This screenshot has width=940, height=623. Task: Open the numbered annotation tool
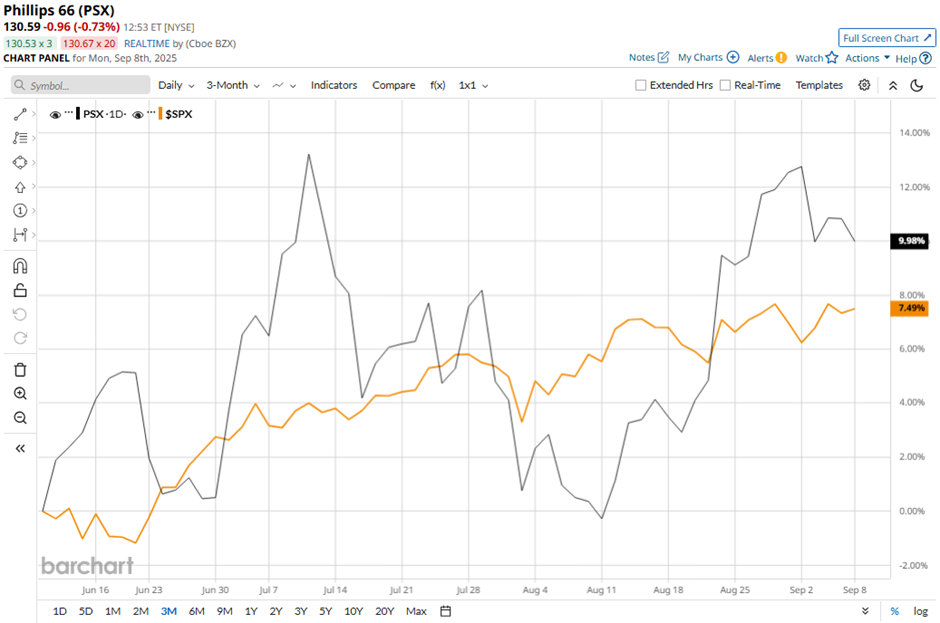(20, 210)
